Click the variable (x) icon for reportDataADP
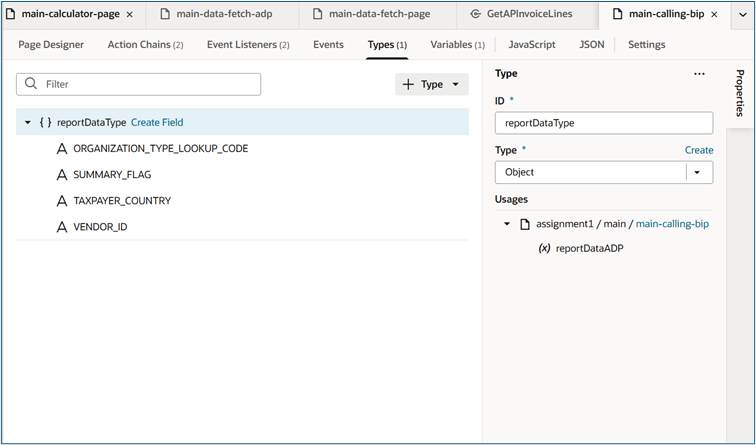Viewport: 756px width, 445px height. pos(544,248)
